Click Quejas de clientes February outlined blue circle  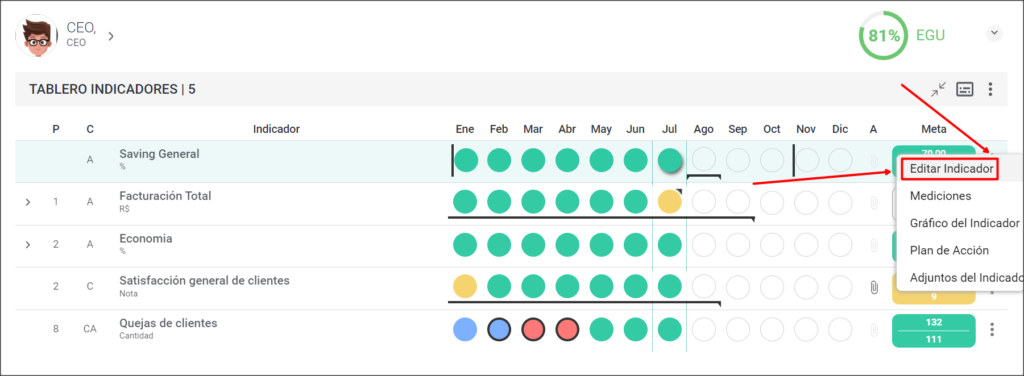pos(499,329)
